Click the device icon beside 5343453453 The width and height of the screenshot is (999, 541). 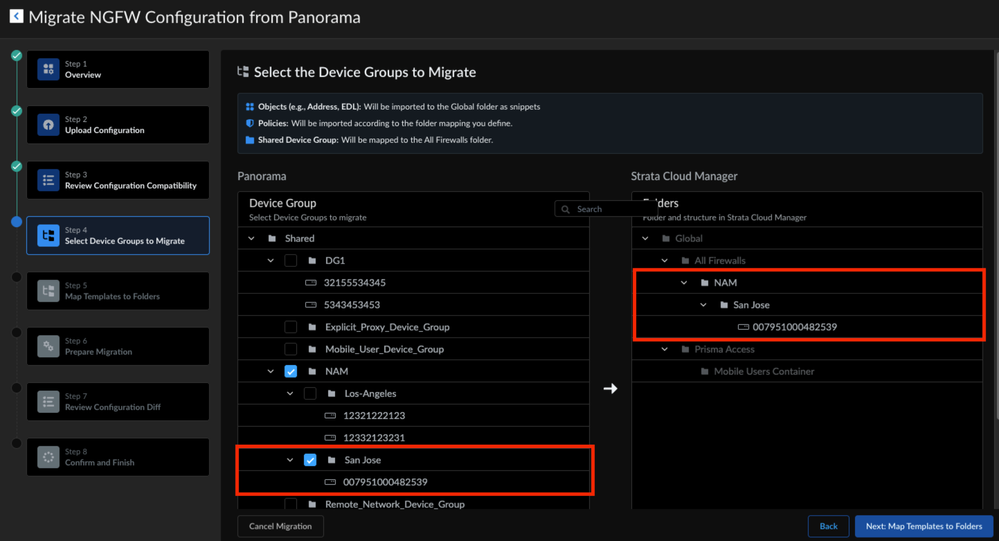click(310, 305)
